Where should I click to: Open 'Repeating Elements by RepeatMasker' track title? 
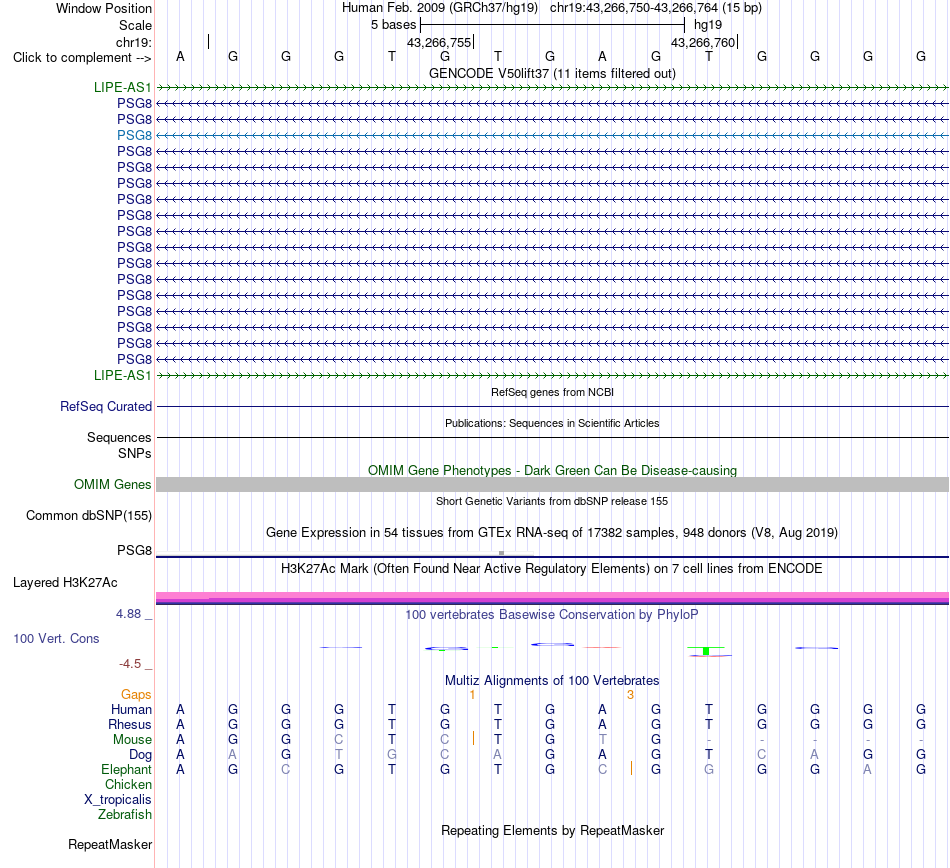(x=552, y=830)
